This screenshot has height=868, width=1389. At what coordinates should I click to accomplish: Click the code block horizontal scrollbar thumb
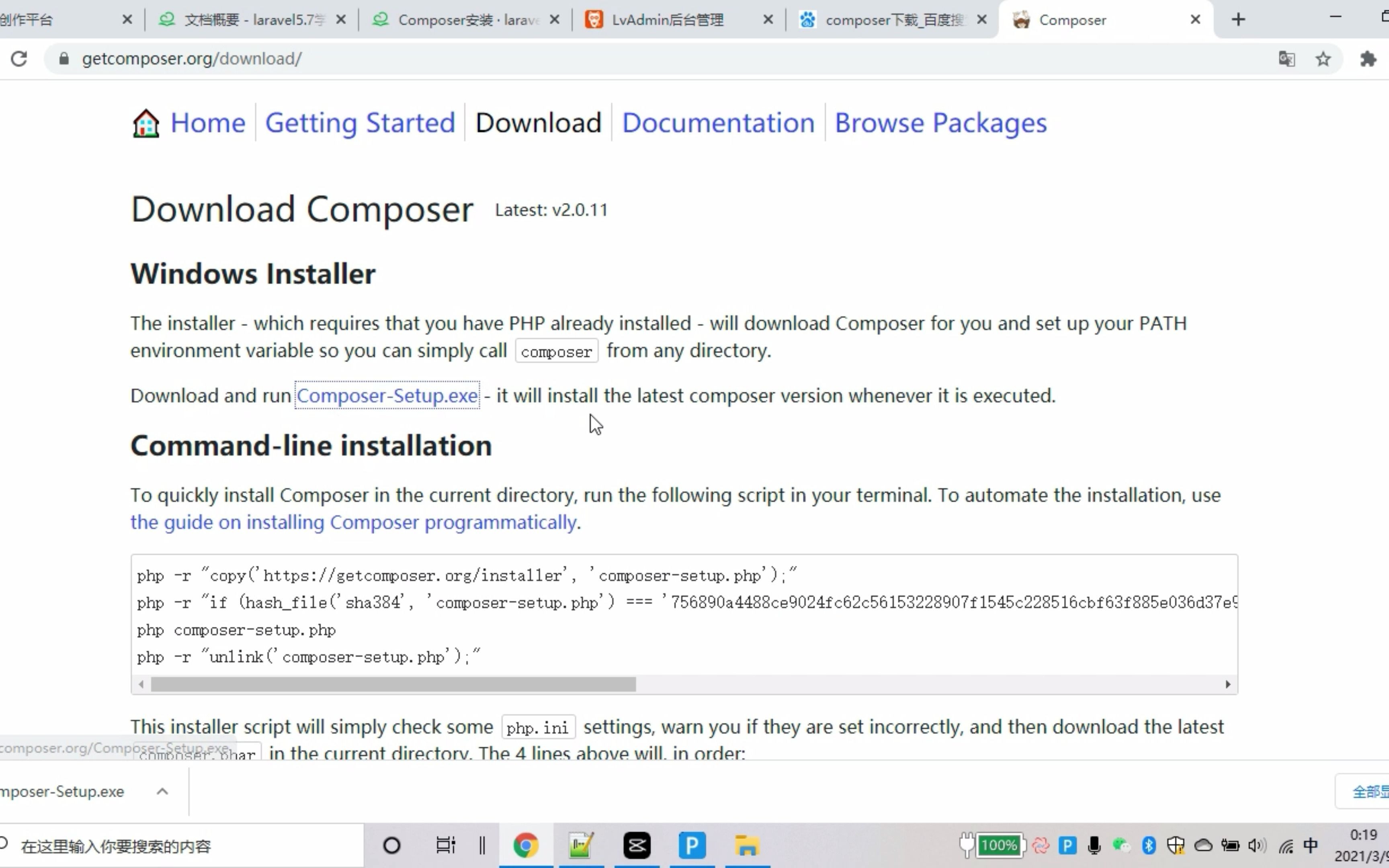[x=393, y=684]
